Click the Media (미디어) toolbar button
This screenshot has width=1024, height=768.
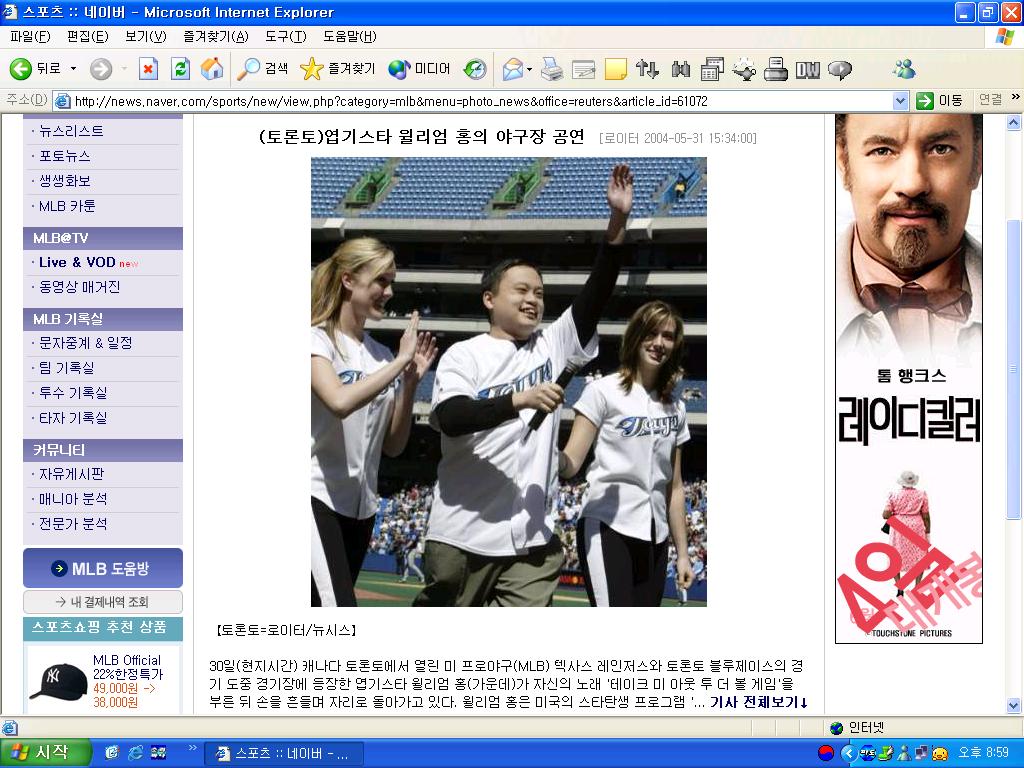point(419,69)
